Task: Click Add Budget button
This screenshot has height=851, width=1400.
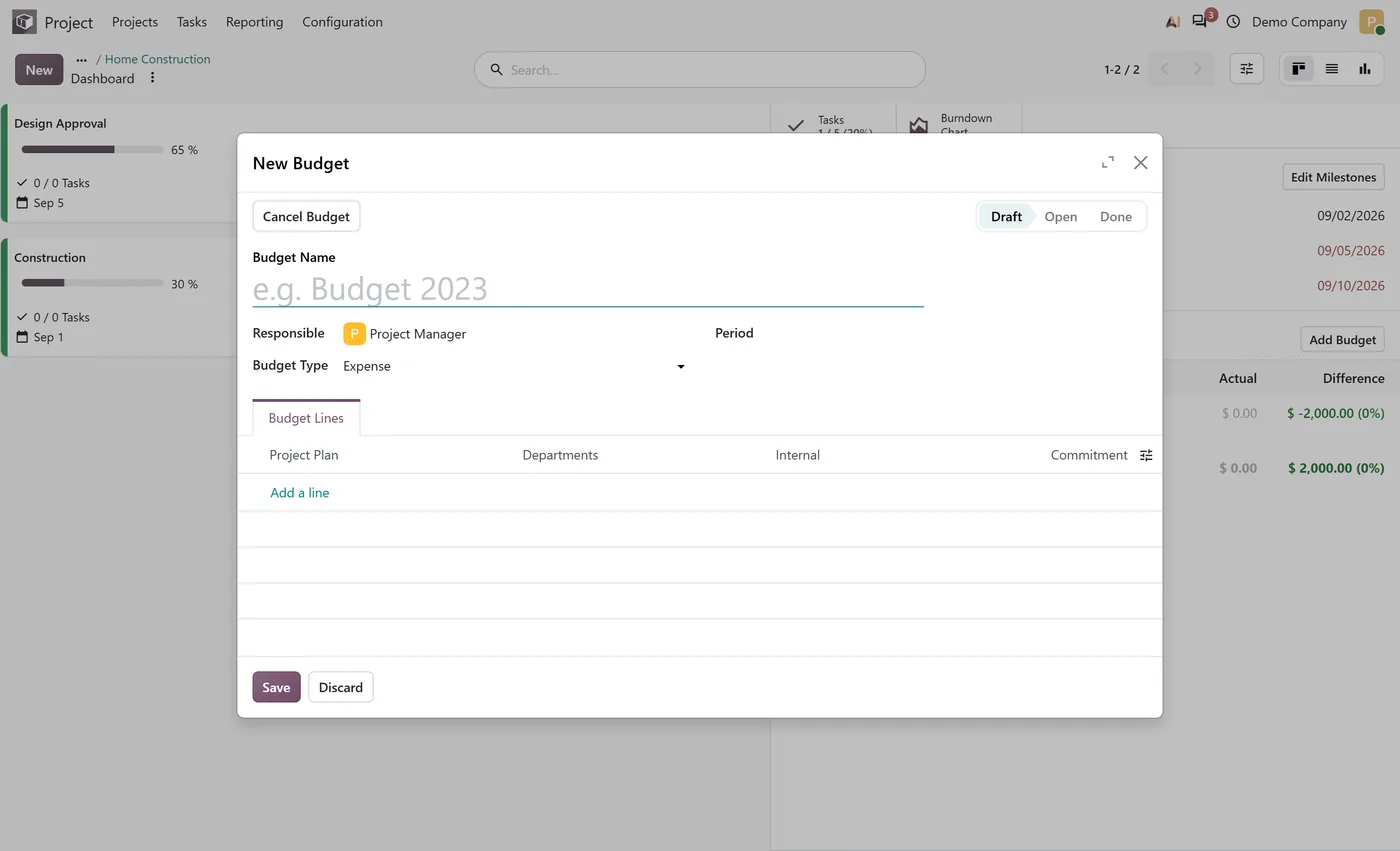Action: 1342,339
